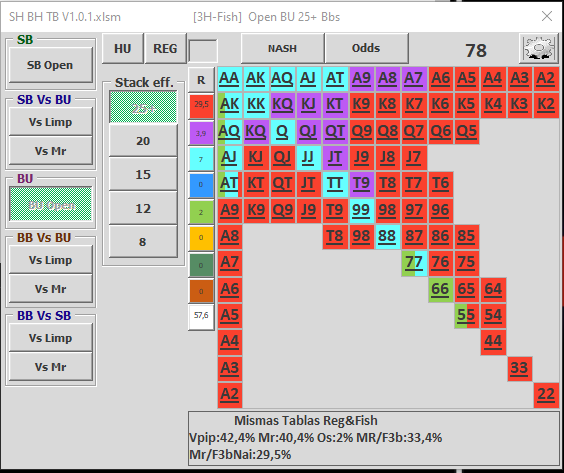564x473 pixels.
Task: Select the AA hand cell
Action: [x=229, y=78]
